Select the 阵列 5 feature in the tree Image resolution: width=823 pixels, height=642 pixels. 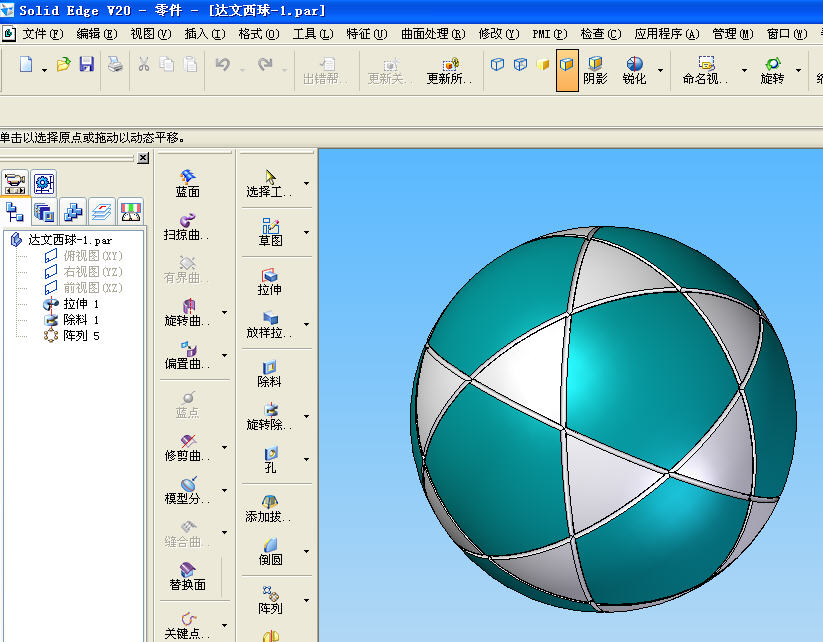tap(71, 335)
